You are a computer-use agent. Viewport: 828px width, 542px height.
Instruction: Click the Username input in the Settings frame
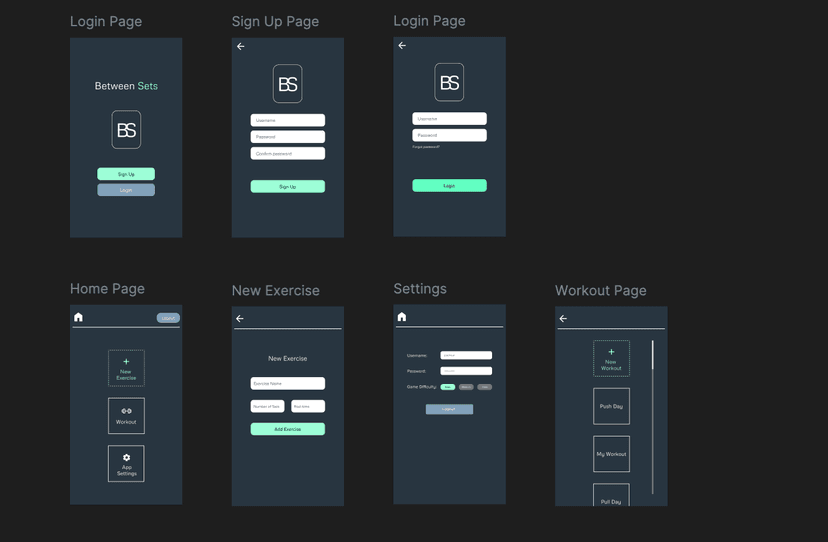coord(466,355)
